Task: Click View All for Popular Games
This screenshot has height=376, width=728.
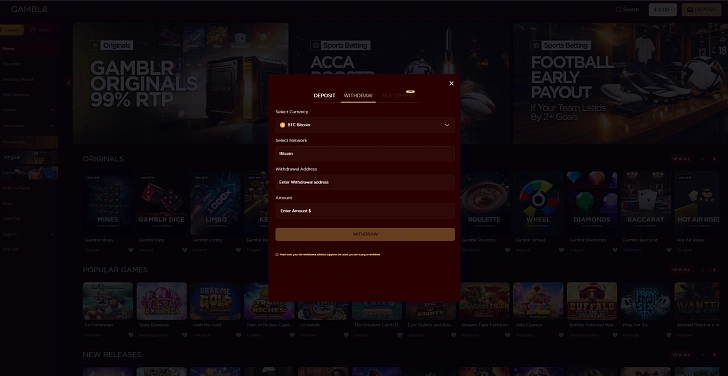Action: pyautogui.click(x=681, y=270)
